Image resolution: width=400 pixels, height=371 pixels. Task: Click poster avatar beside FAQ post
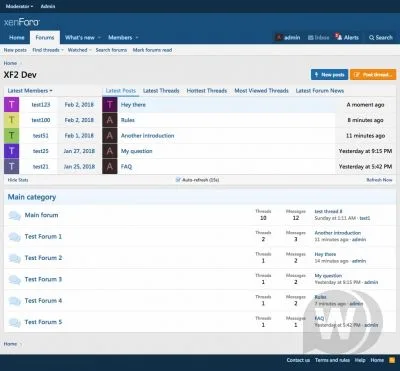click(110, 166)
